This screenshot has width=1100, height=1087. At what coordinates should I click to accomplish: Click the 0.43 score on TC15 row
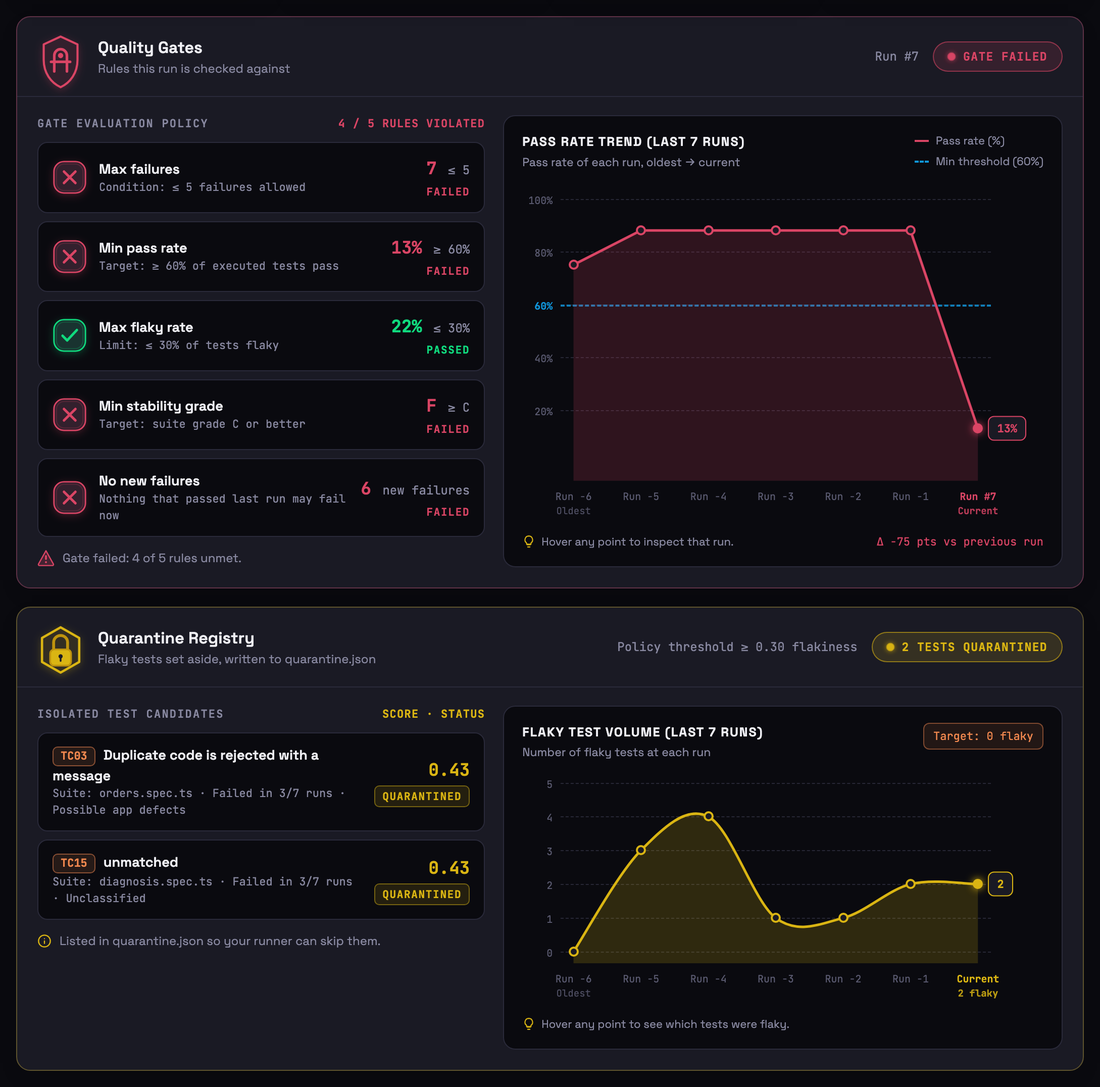[448, 868]
